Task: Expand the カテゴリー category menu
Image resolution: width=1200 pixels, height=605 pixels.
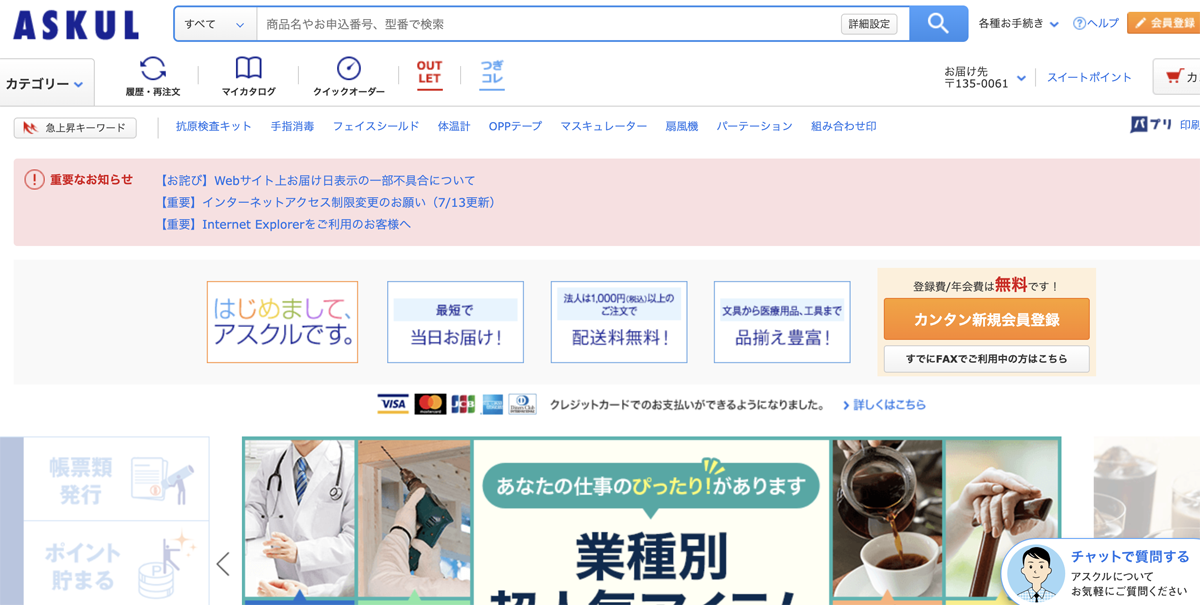Action: [x=45, y=84]
